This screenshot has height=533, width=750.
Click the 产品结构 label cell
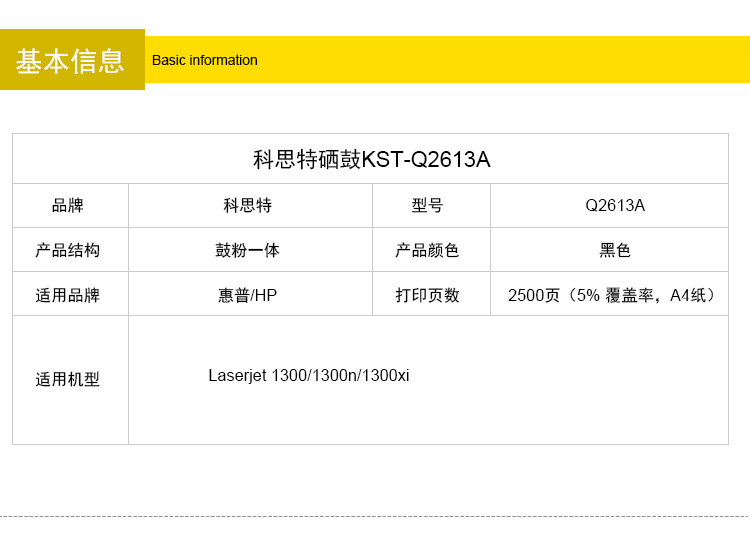click(x=68, y=250)
